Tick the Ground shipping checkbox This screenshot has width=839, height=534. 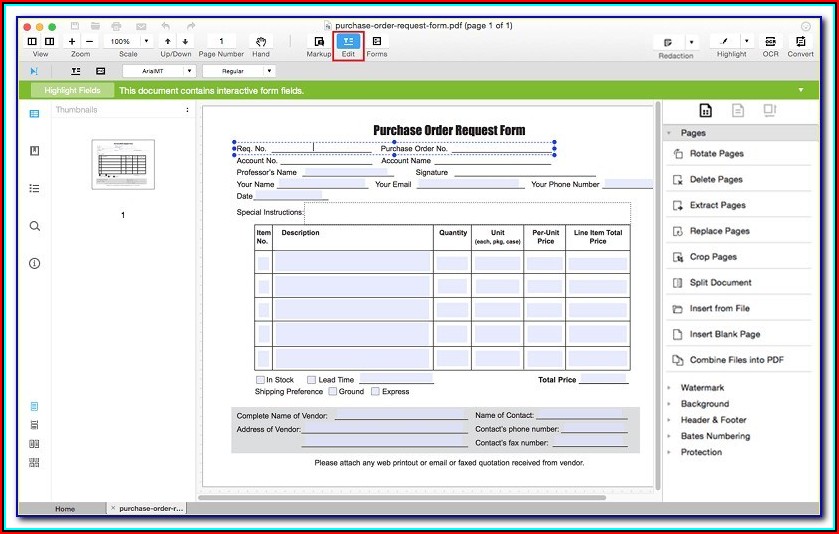(x=333, y=392)
